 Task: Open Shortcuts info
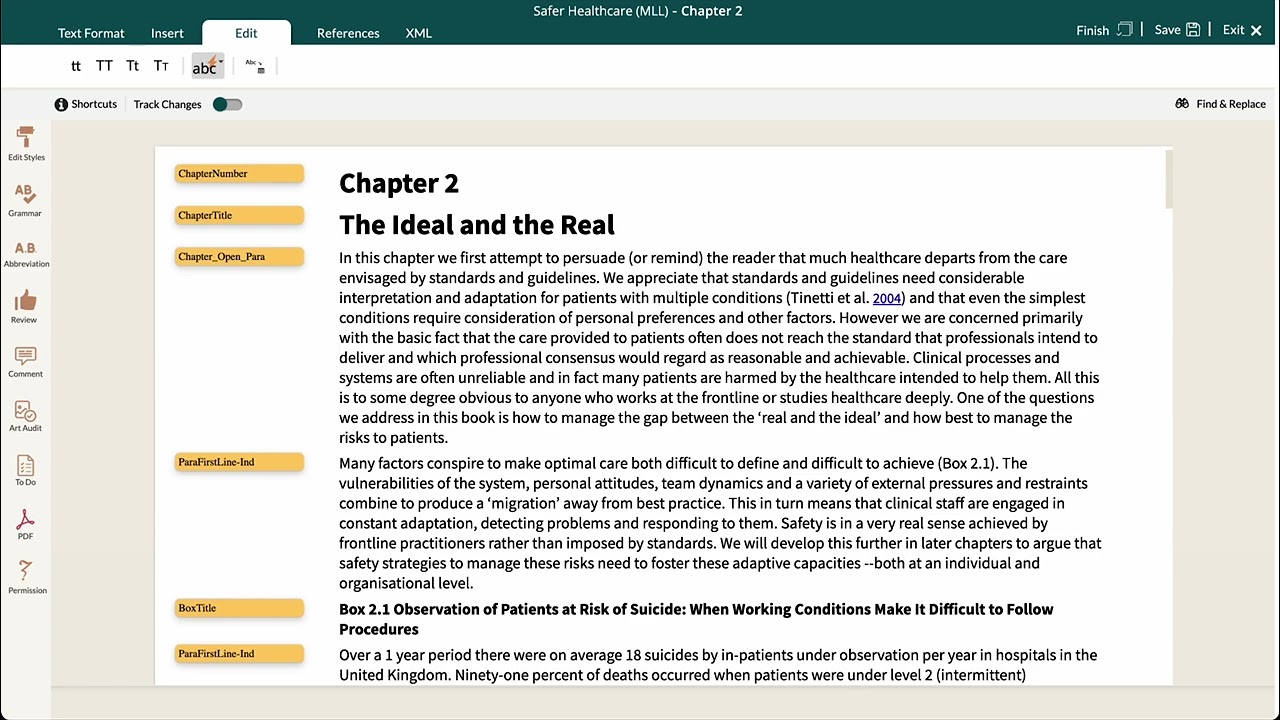86,104
